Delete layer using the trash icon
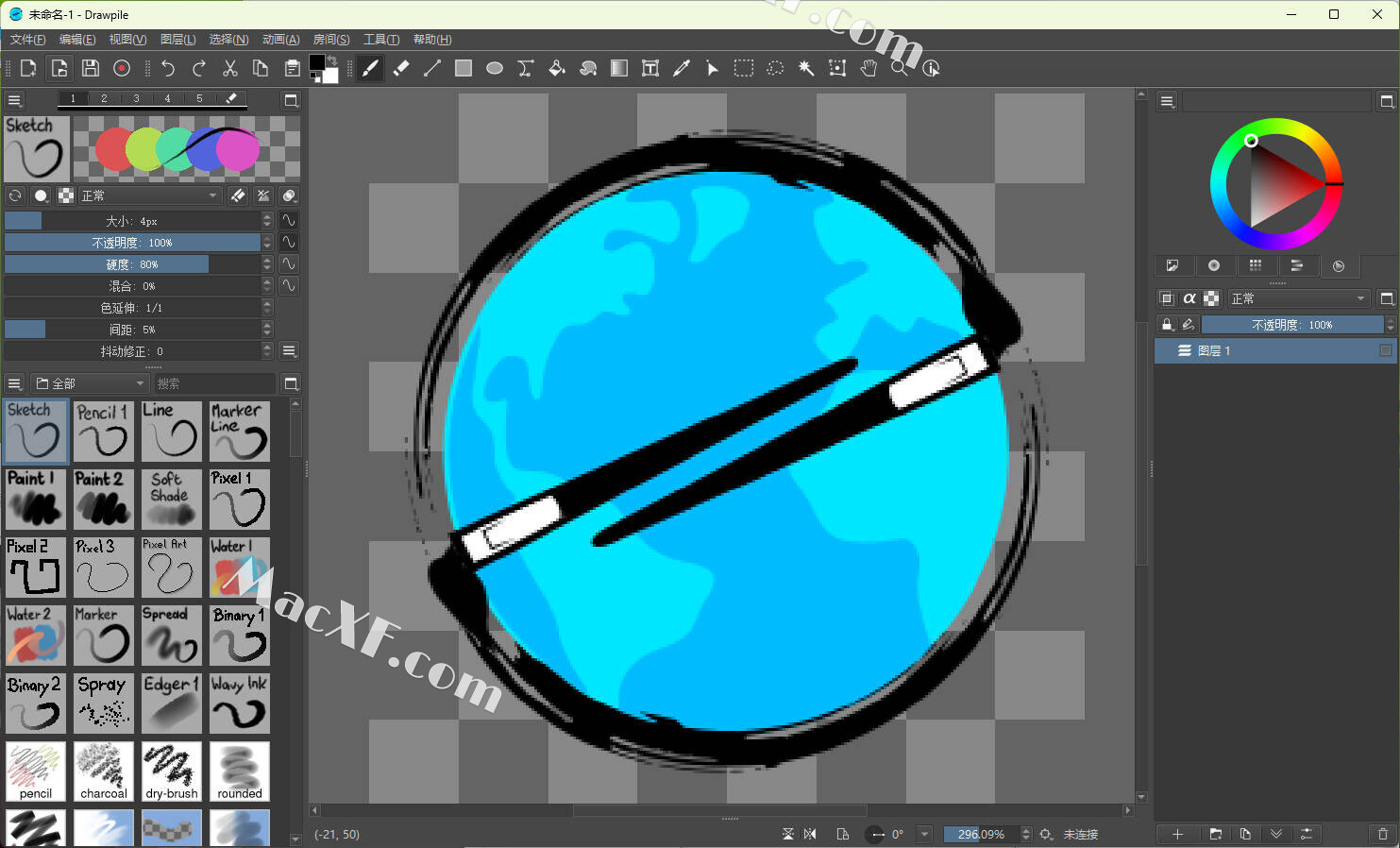The image size is (1400, 848). [1383, 834]
